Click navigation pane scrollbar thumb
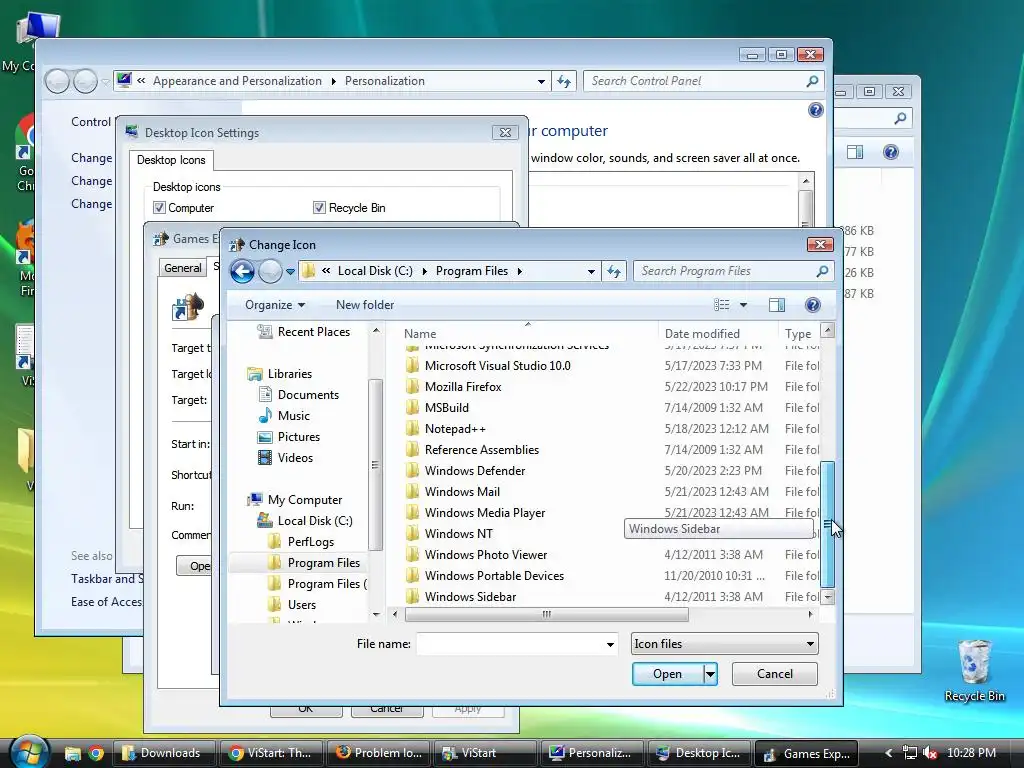The height and width of the screenshot is (768, 1024). tap(375, 465)
